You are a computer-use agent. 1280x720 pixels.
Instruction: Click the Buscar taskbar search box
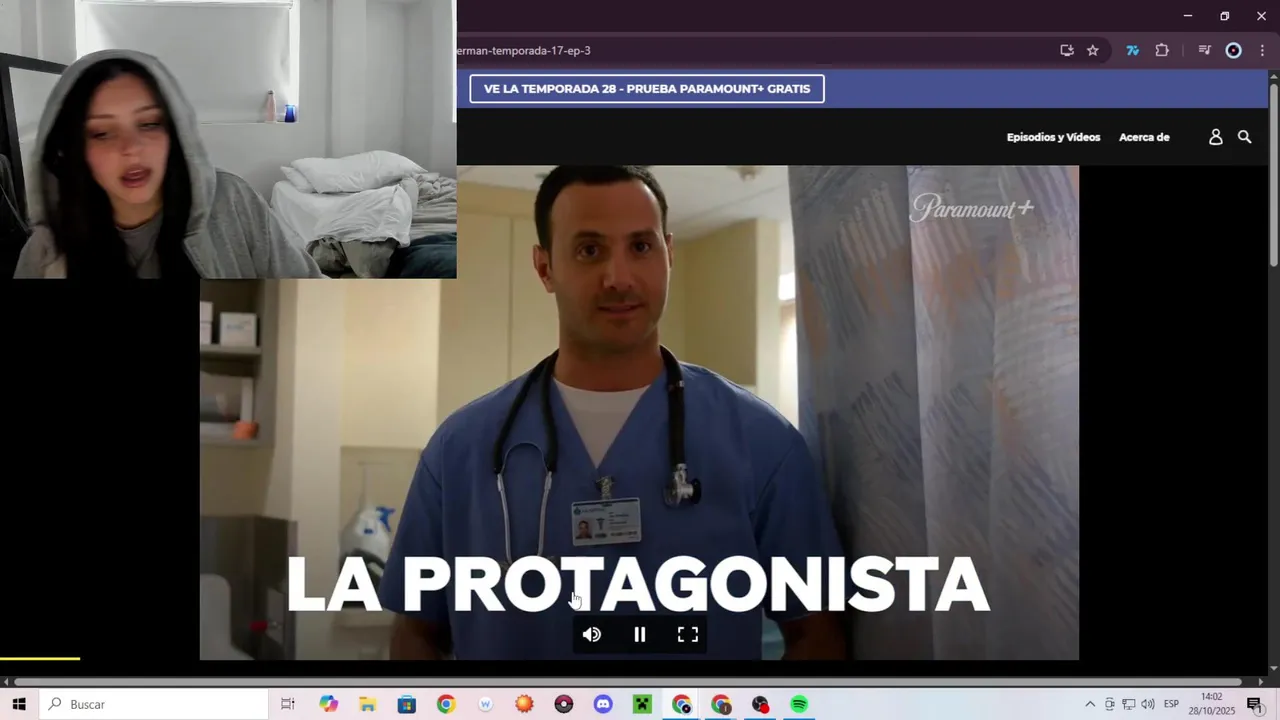pyautogui.click(x=154, y=704)
